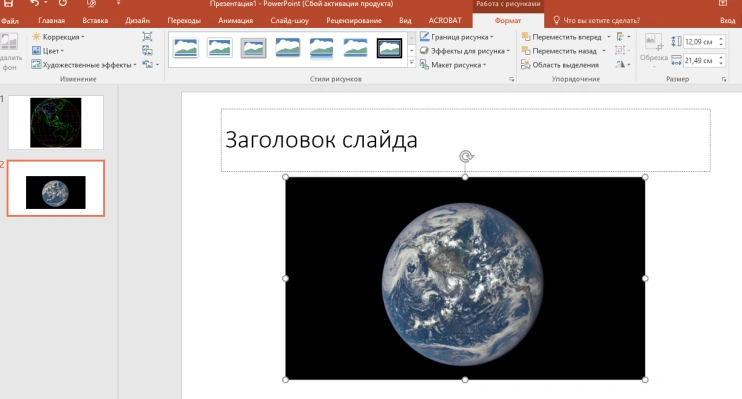The height and width of the screenshot is (399, 742).
Task: Open the Эффекты для рисунка dropdown
Action: (465, 51)
